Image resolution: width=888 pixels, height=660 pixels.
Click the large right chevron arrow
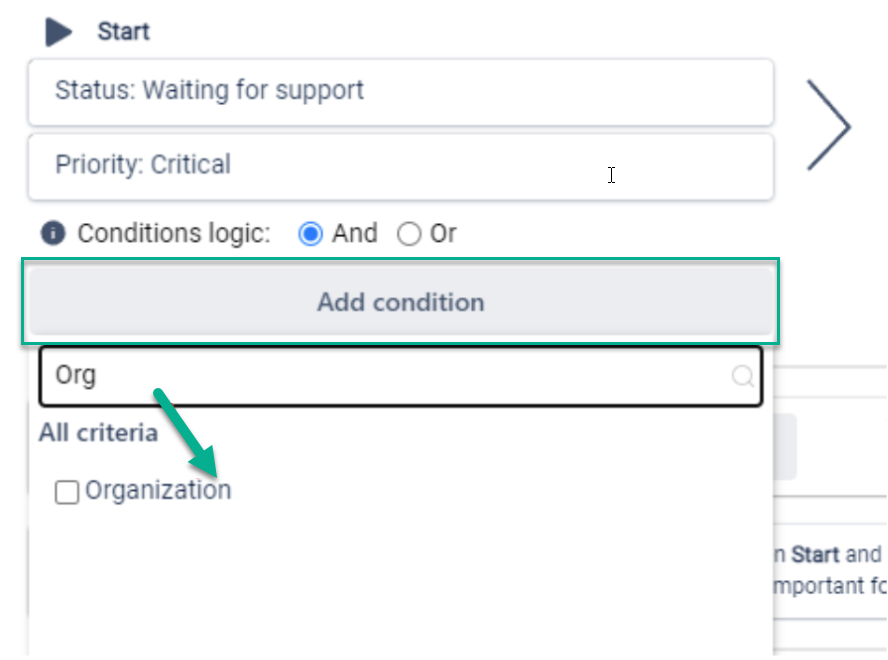coord(828,126)
